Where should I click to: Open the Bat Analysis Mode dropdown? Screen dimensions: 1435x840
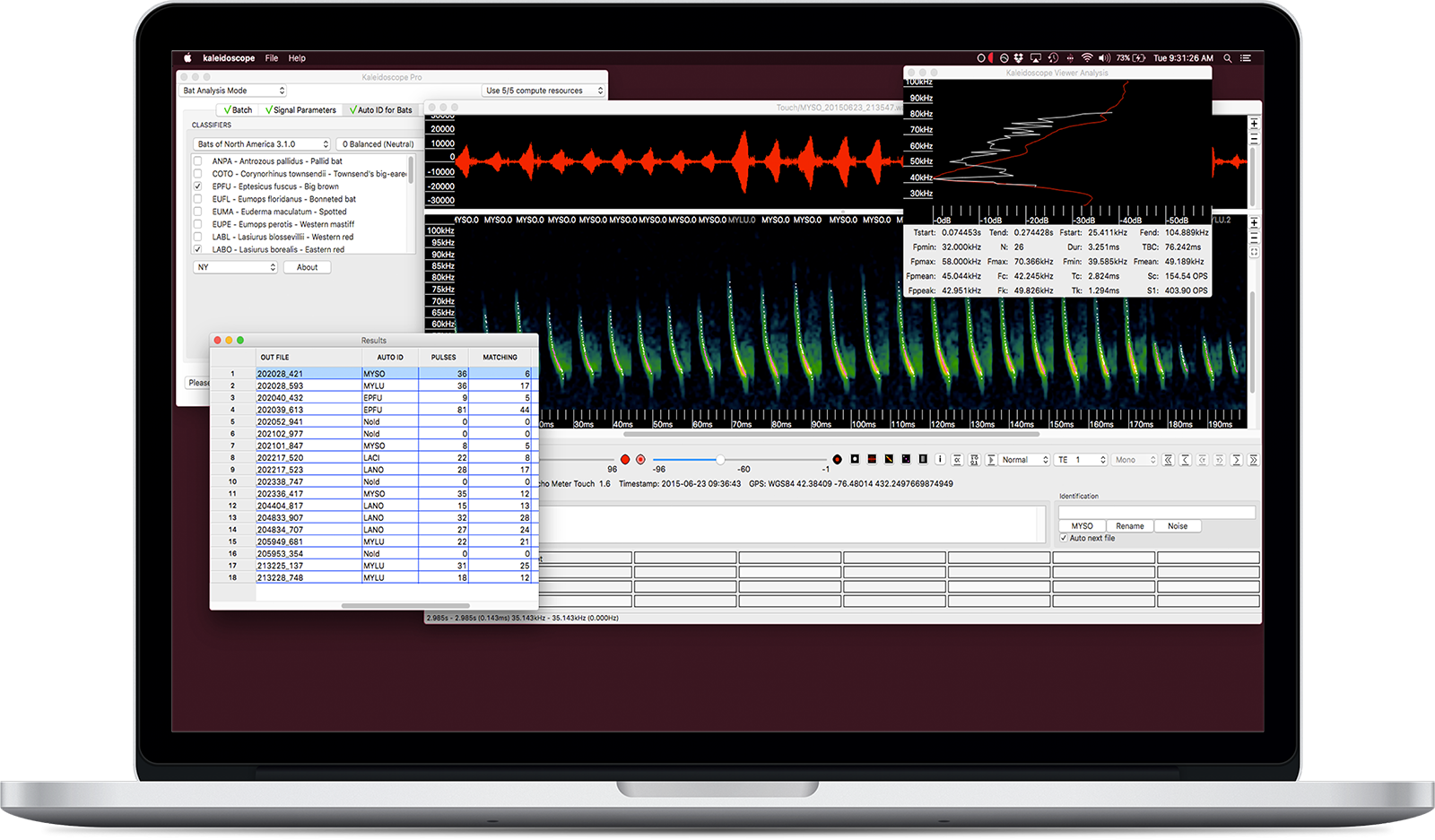click(233, 91)
